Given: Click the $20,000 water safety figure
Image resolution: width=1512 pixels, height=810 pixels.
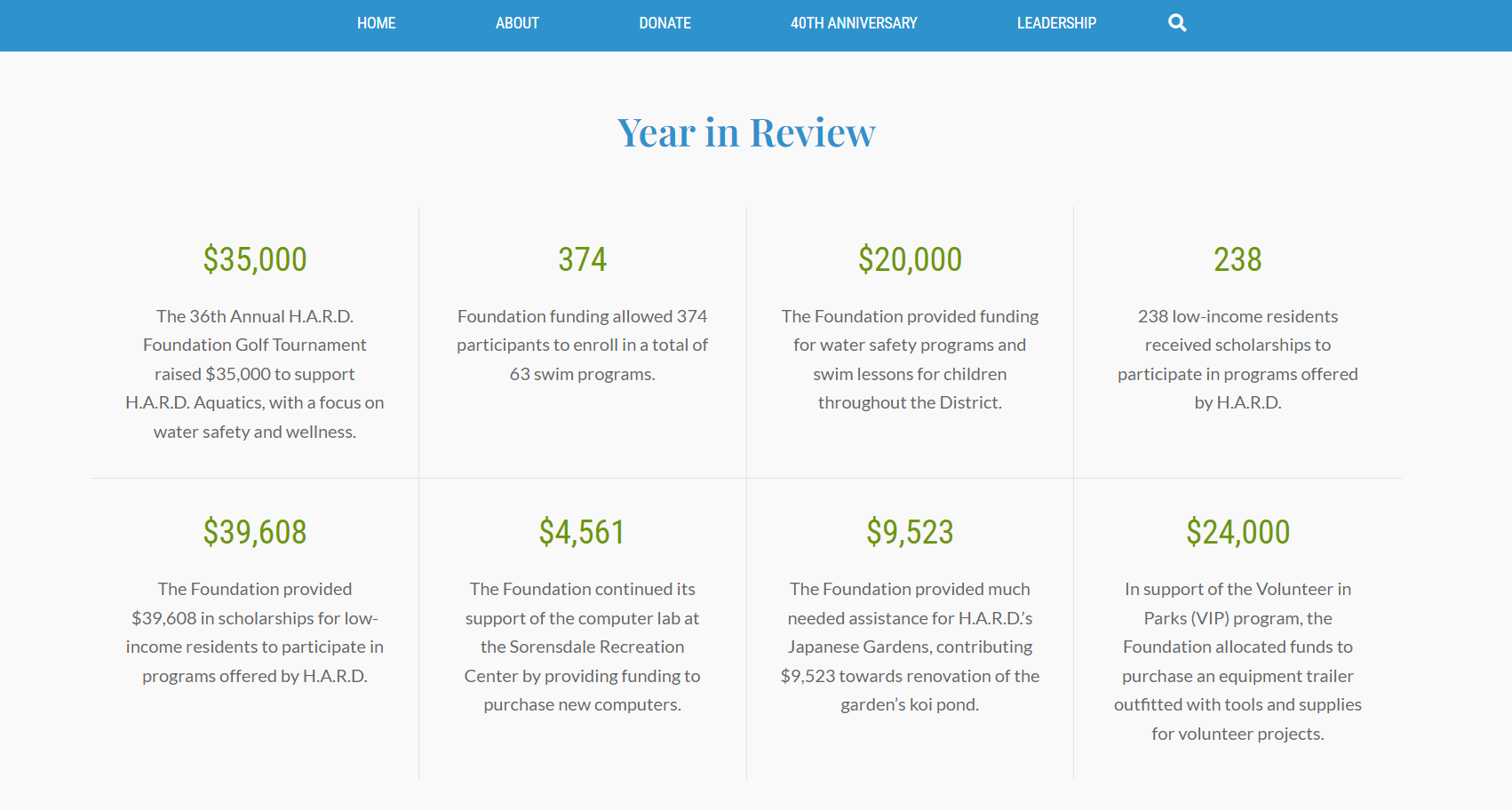Looking at the screenshot, I should point(910,259).
